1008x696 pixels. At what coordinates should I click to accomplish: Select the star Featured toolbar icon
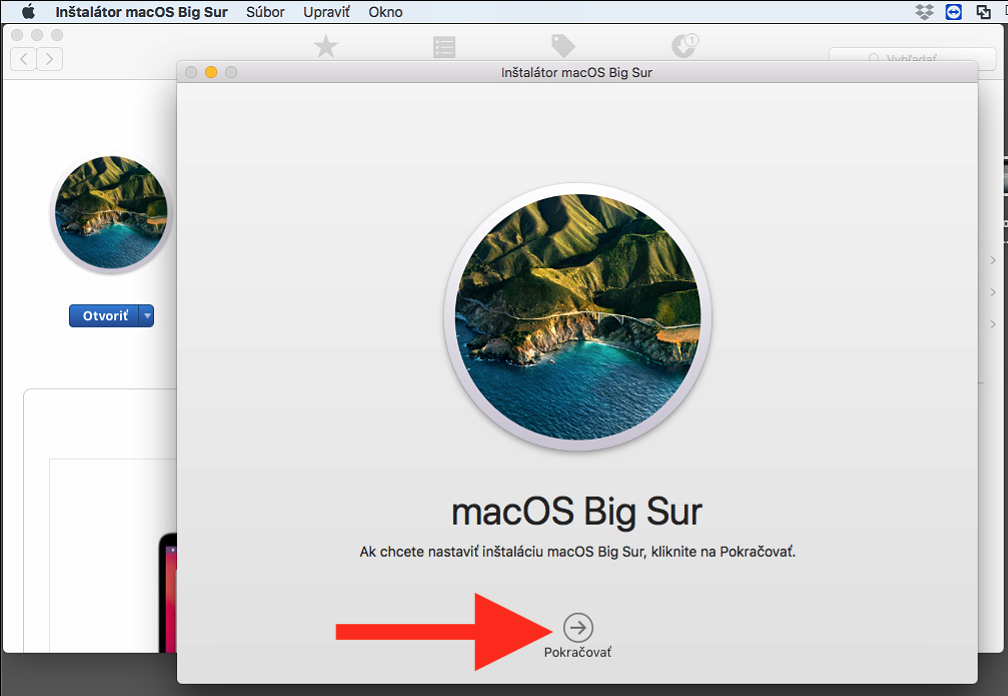[x=326, y=46]
